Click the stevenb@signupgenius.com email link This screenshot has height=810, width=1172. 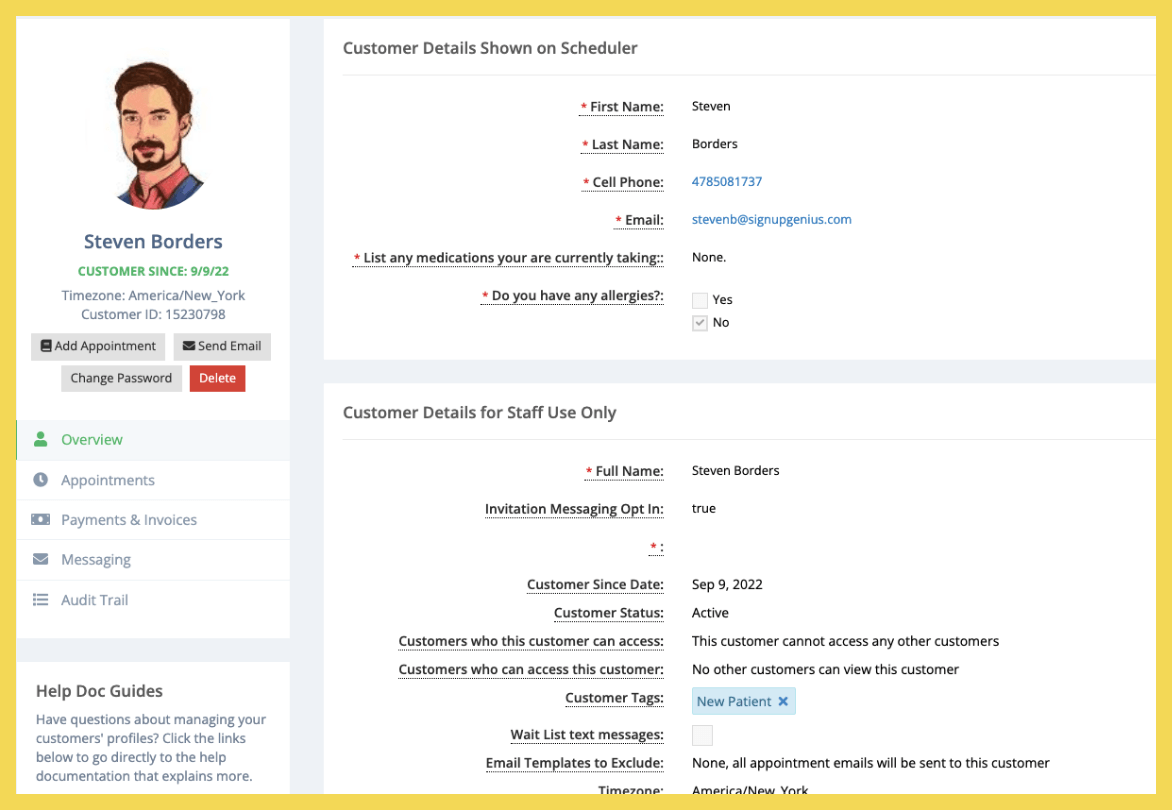click(771, 219)
